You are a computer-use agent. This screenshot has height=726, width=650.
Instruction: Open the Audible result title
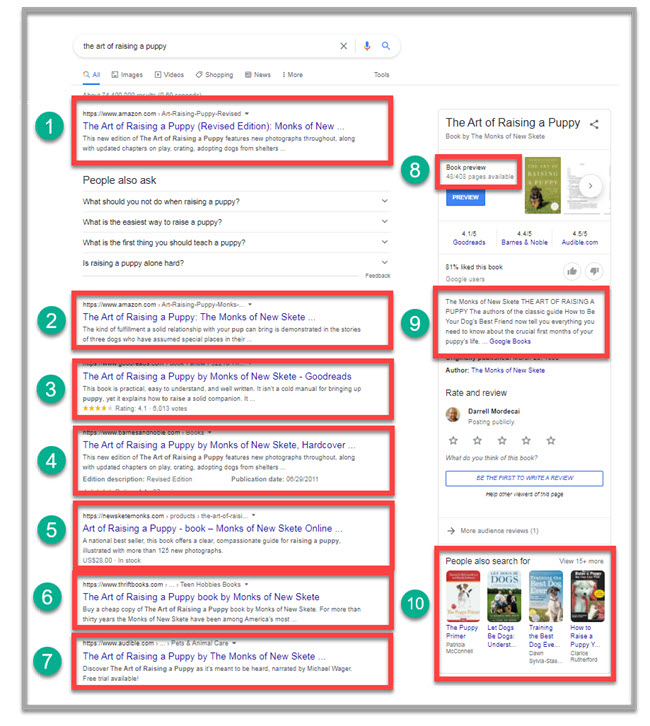coord(204,656)
